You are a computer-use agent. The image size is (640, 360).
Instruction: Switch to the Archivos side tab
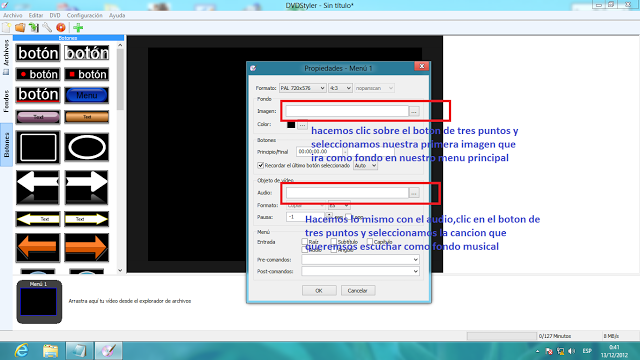point(6,57)
